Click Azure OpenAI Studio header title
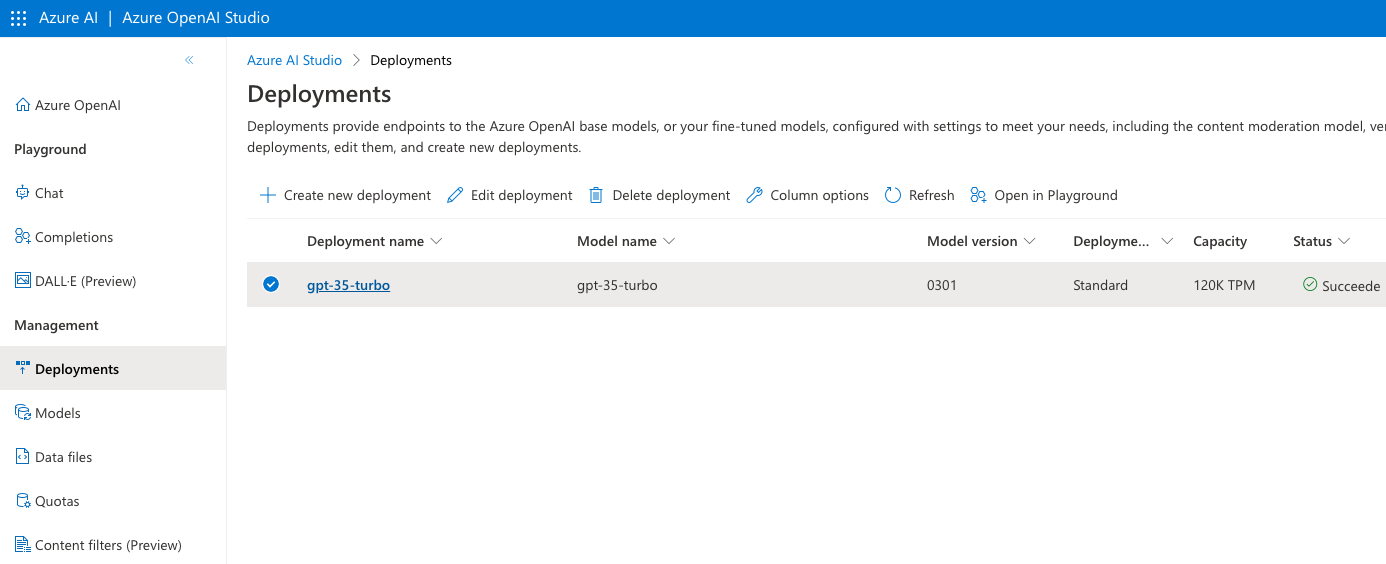1386x564 pixels. tap(196, 18)
